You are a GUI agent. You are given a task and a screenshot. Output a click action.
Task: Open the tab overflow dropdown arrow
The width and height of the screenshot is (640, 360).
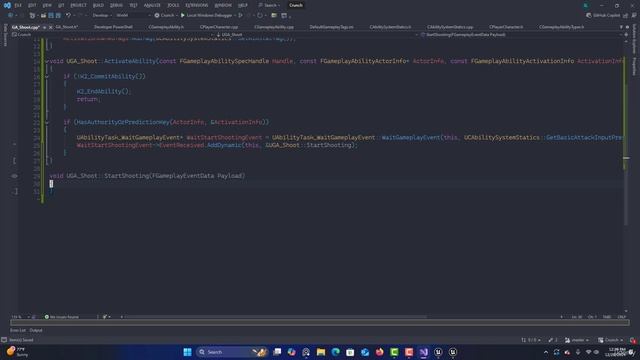(621, 27)
